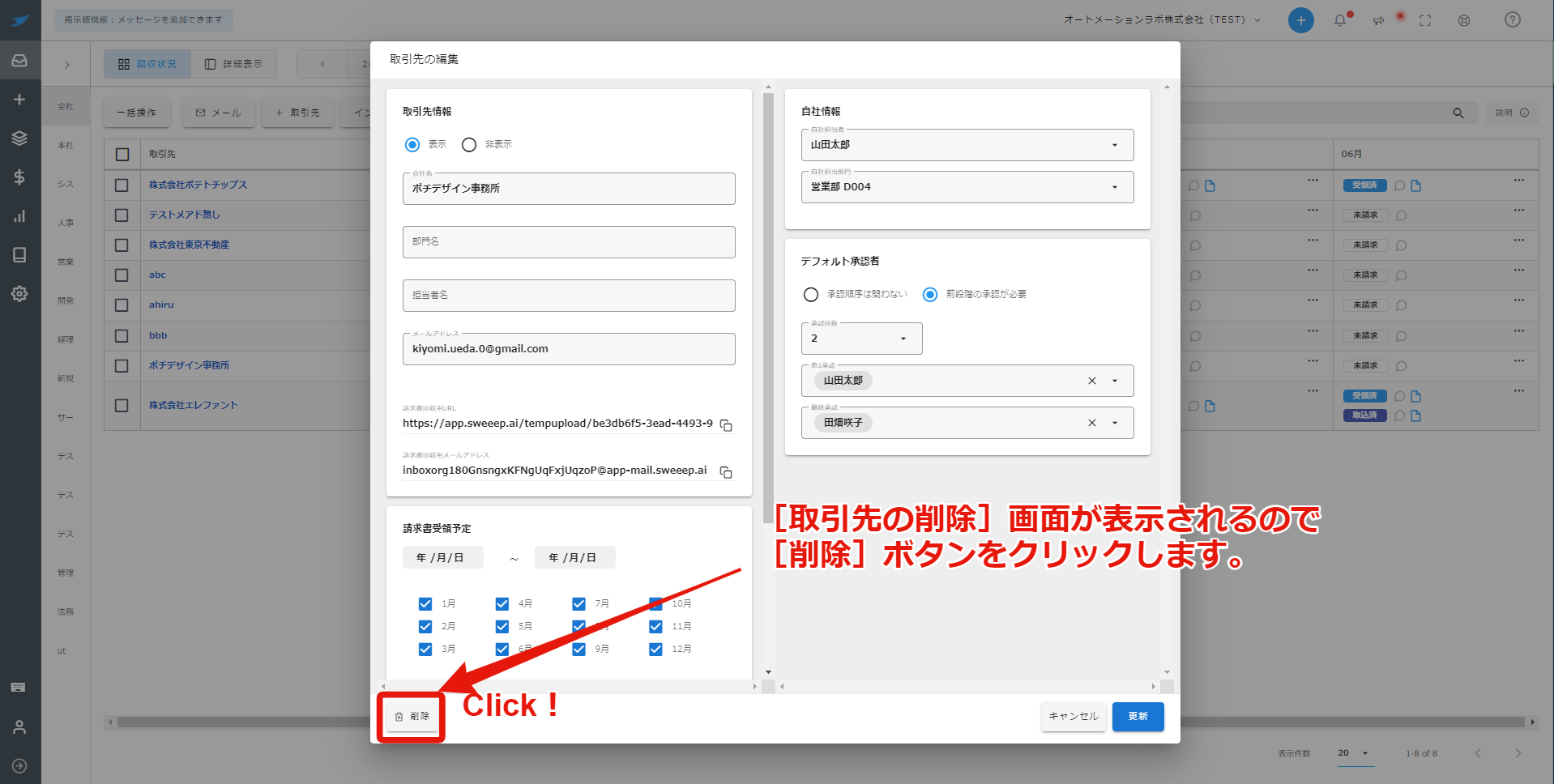Click the inbox icon in left sidebar
The image size is (1554, 784).
(19, 60)
